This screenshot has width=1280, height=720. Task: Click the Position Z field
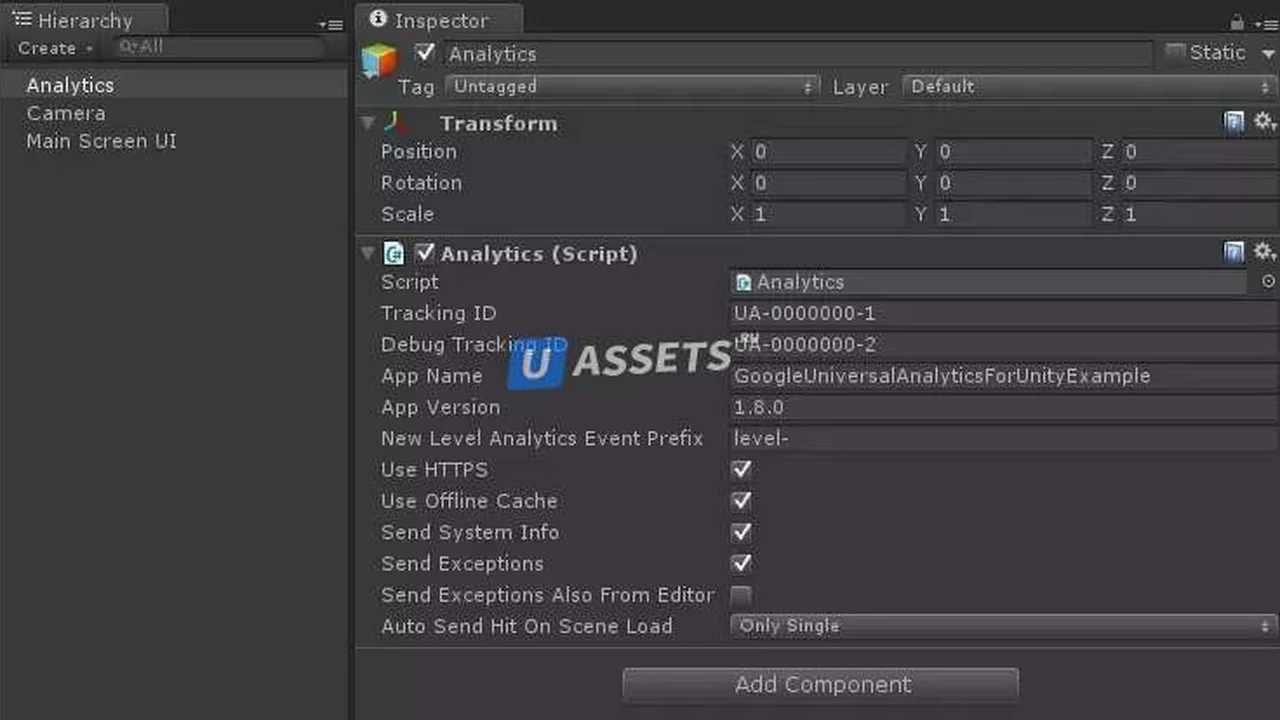coord(1199,152)
